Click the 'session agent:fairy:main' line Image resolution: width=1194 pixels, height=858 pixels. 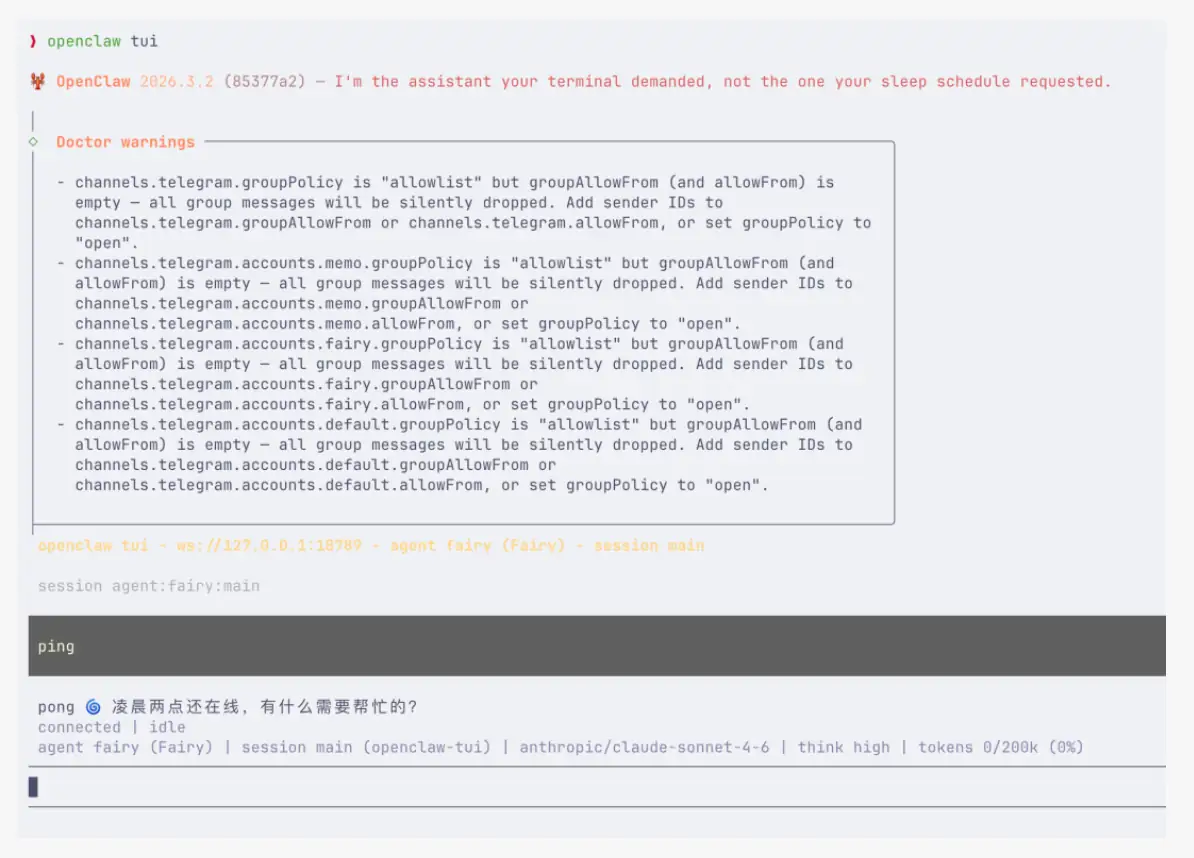click(149, 585)
